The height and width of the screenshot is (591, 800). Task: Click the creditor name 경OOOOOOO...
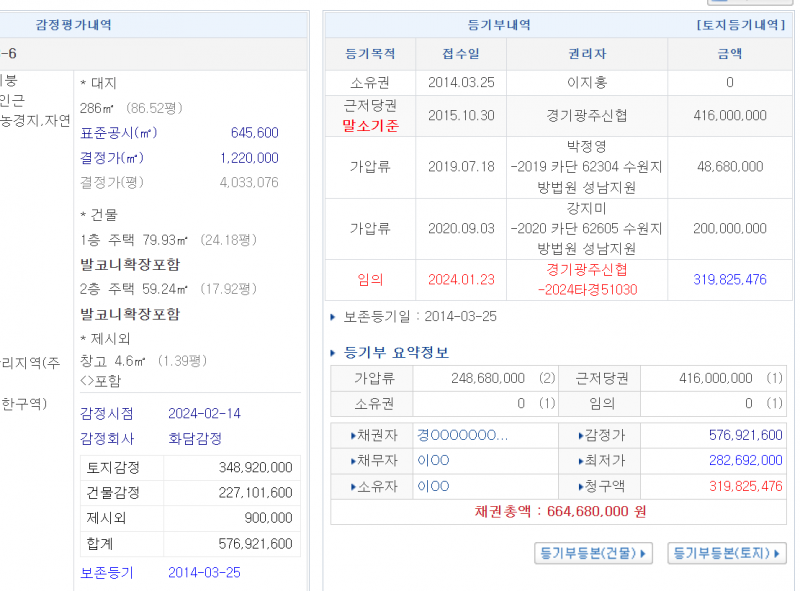click(462, 436)
